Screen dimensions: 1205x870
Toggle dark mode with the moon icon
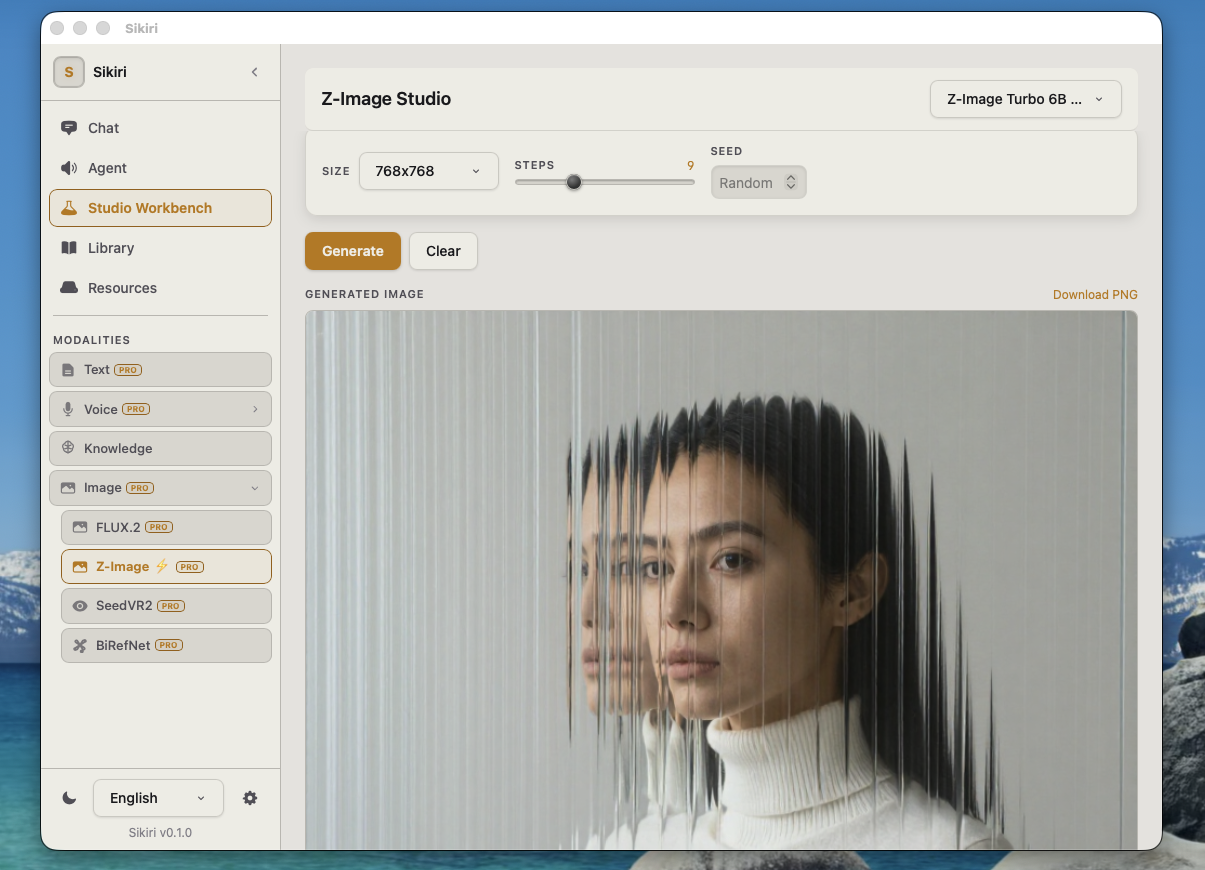click(x=69, y=798)
